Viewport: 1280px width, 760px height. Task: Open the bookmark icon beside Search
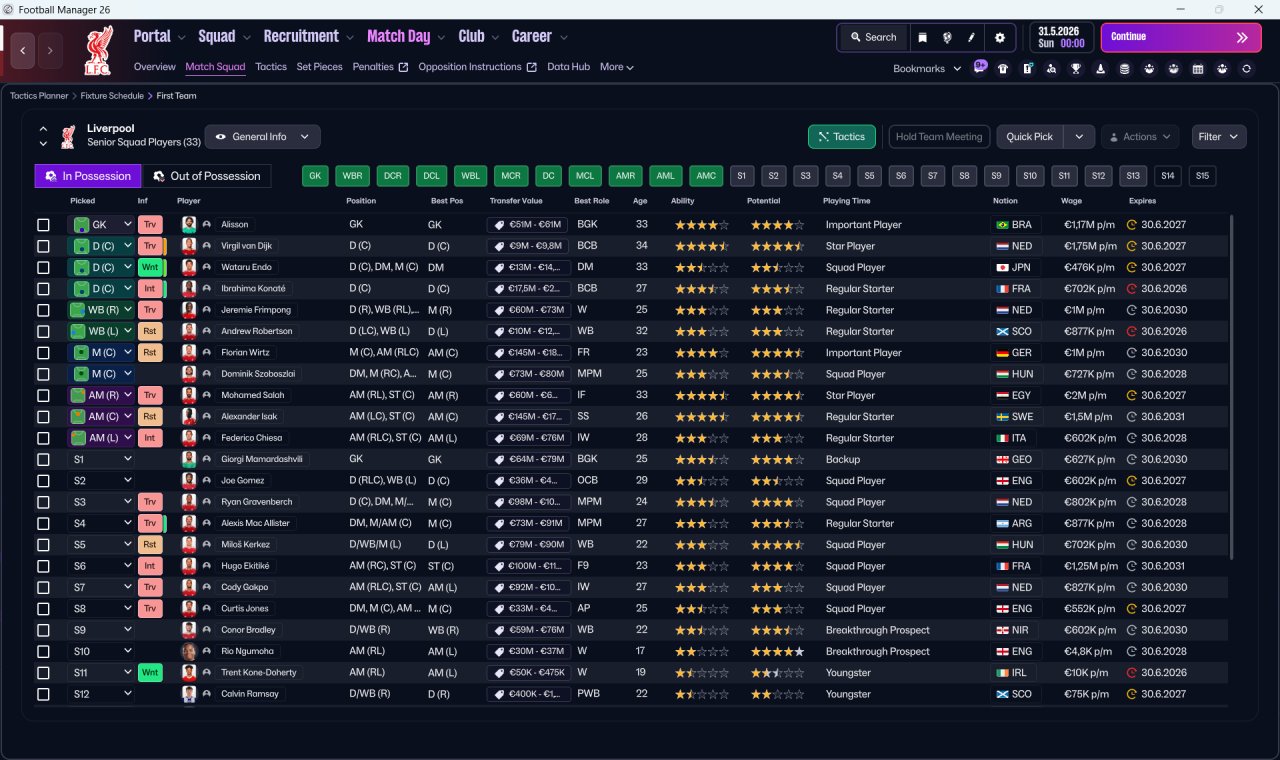coord(923,37)
